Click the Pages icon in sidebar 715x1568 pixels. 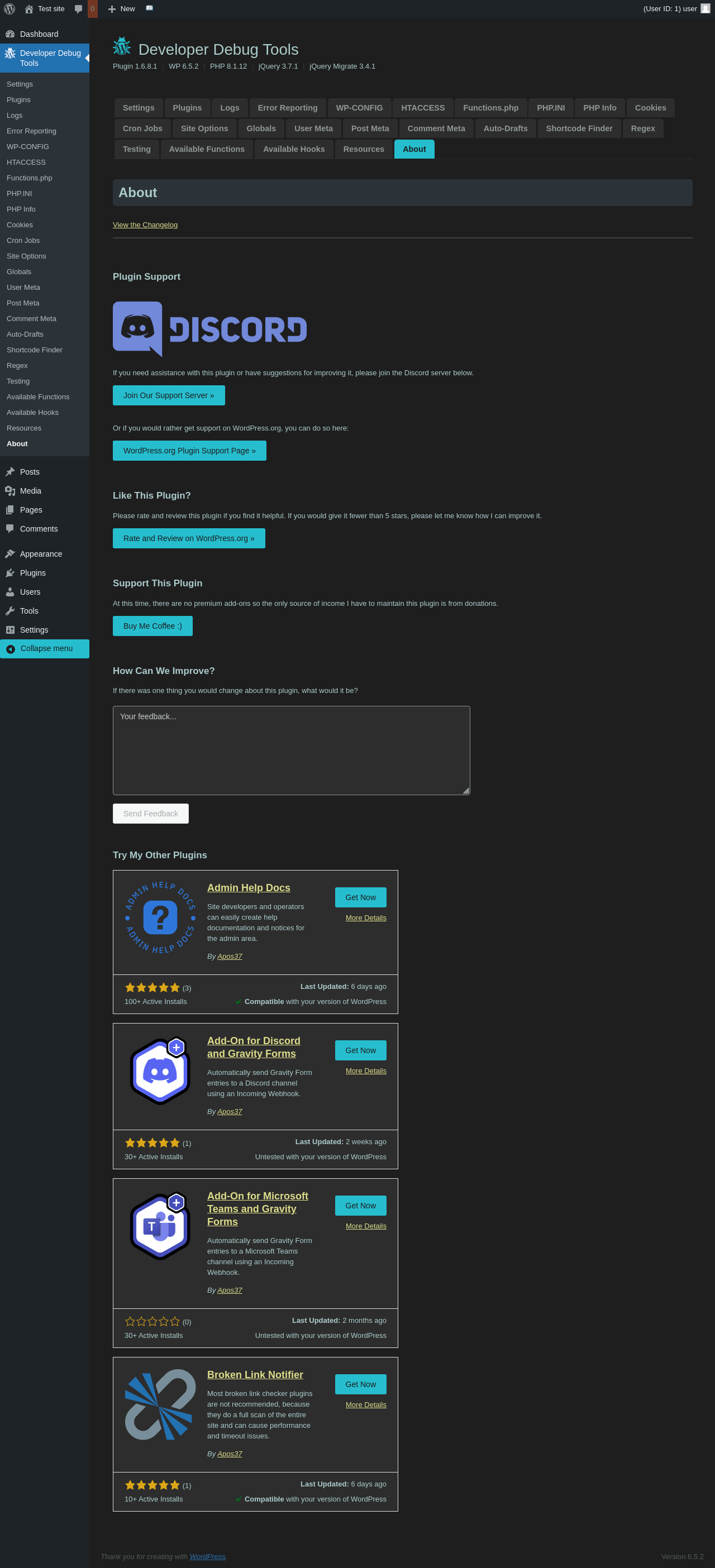[9, 509]
